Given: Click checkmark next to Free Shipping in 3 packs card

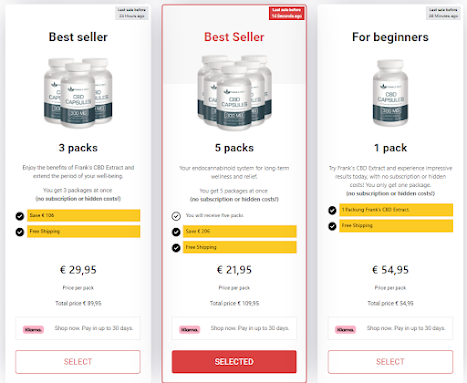Looking at the screenshot, I should point(20,232).
